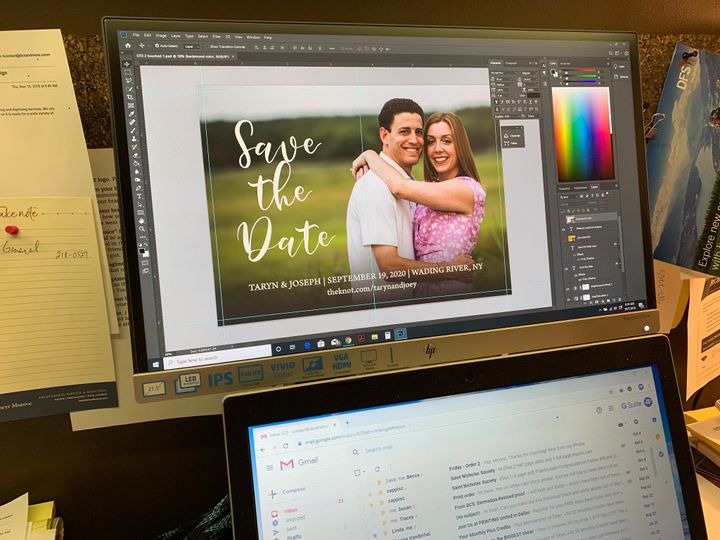Select the Hand tool
The height and width of the screenshot is (540, 720).
141,220
